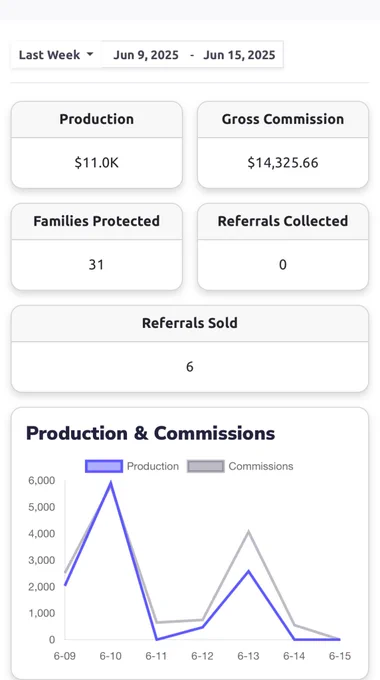
Task: Toggle the Production legend swatch
Action: click(x=104, y=466)
